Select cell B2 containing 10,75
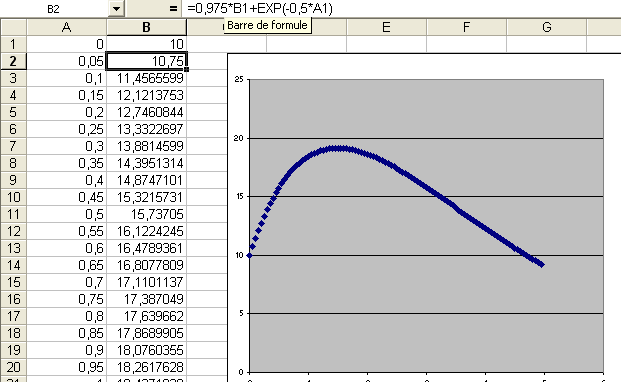This screenshot has width=621, height=382. (x=147, y=61)
